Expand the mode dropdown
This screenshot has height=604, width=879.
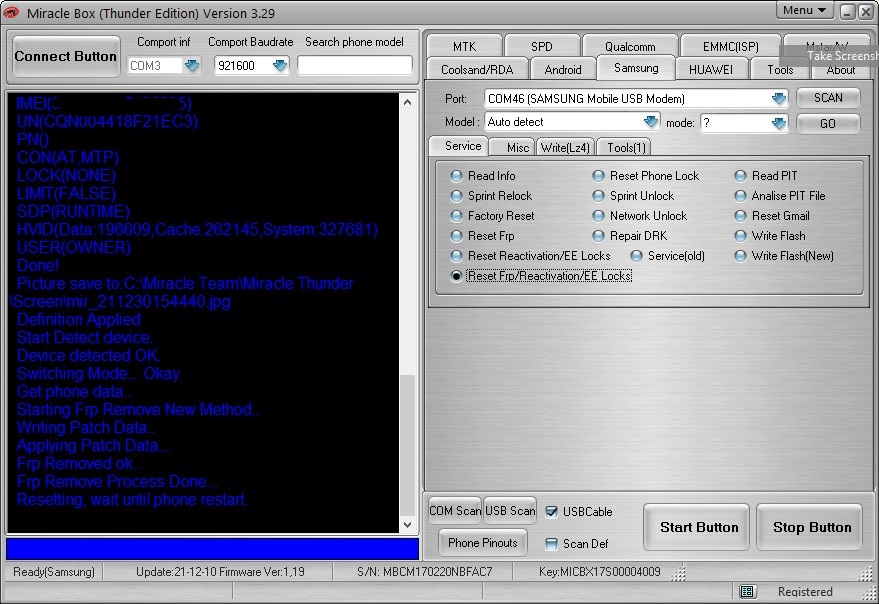[x=779, y=123]
